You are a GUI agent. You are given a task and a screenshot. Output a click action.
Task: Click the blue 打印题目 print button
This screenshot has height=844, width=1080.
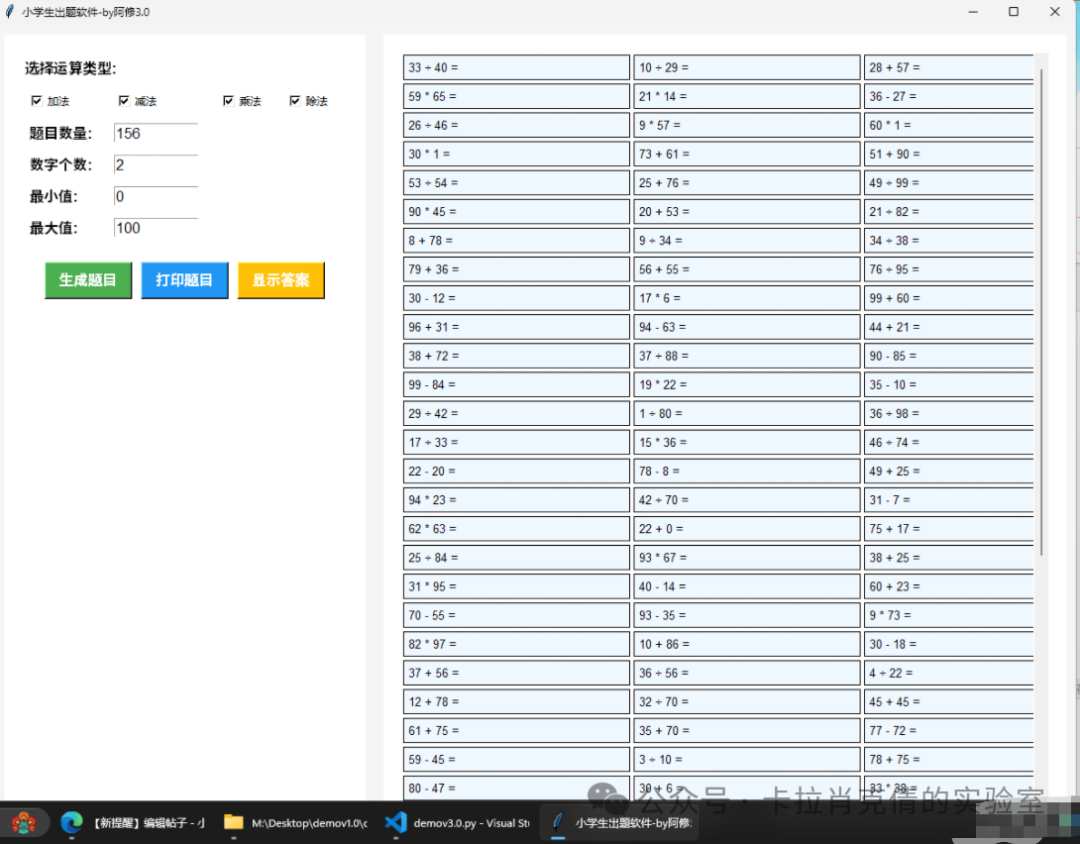pyautogui.click(x=184, y=280)
